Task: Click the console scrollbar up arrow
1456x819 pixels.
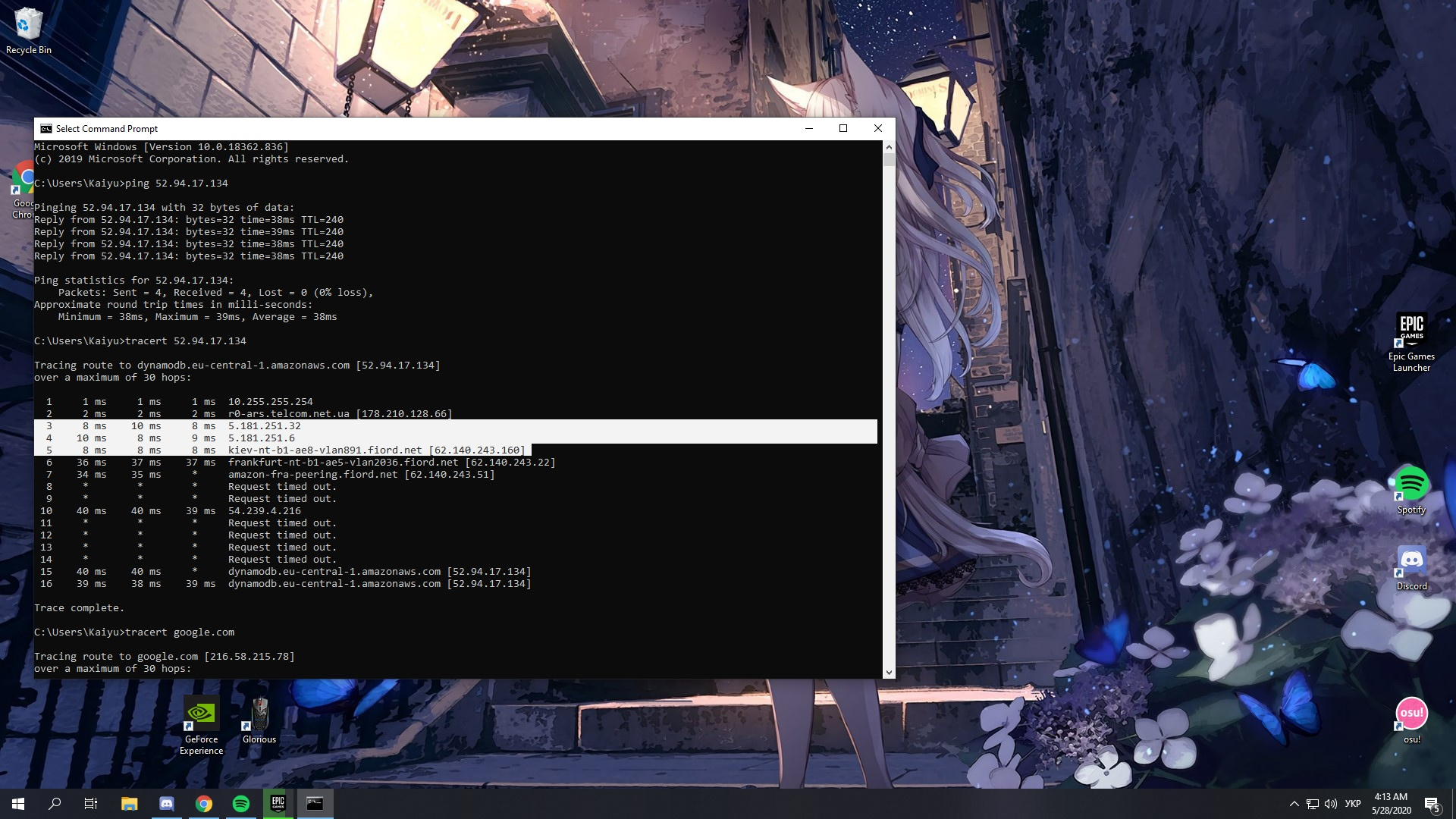Action: pyautogui.click(x=889, y=146)
